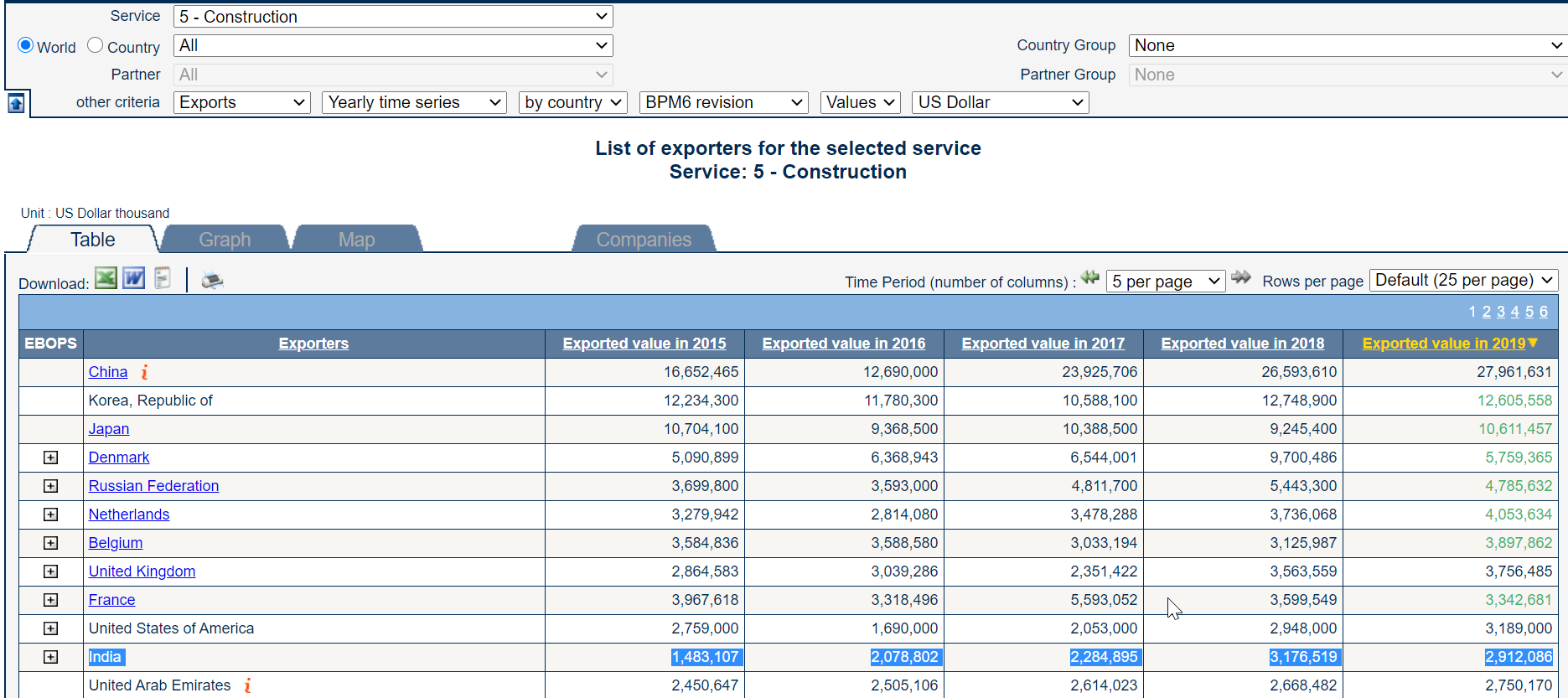1568x698 pixels.
Task: Sort by Exported value in 2016
Action: [x=844, y=344]
